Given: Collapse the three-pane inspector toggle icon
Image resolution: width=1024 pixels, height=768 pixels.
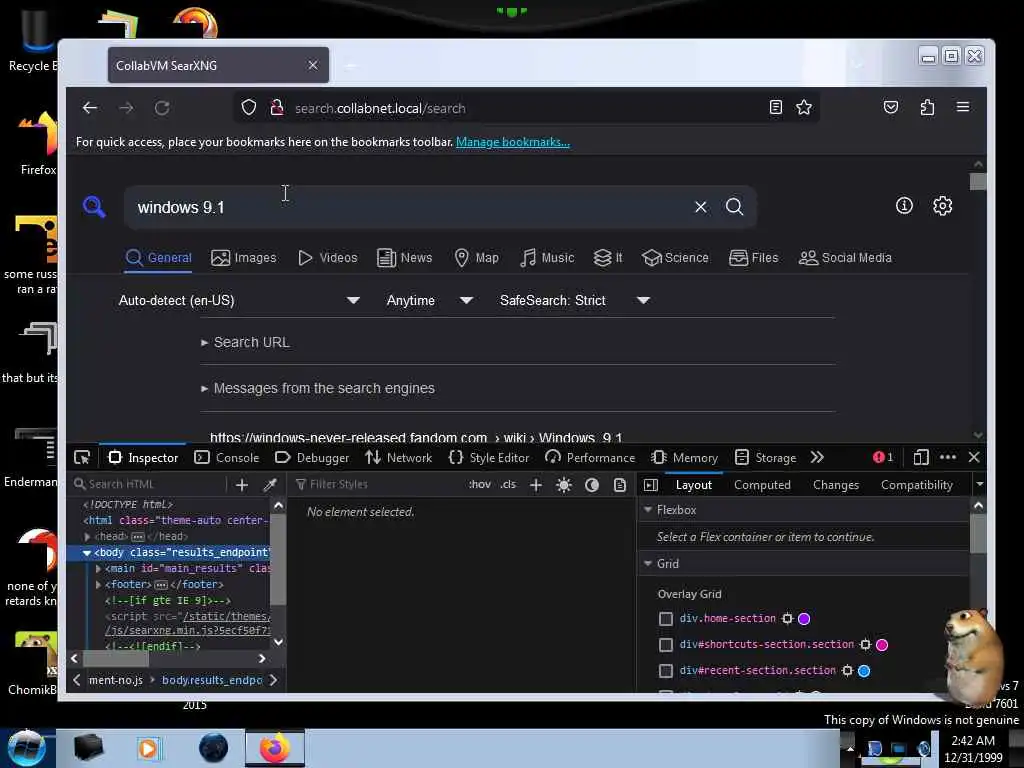Looking at the screenshot, I should coord(650,485).
